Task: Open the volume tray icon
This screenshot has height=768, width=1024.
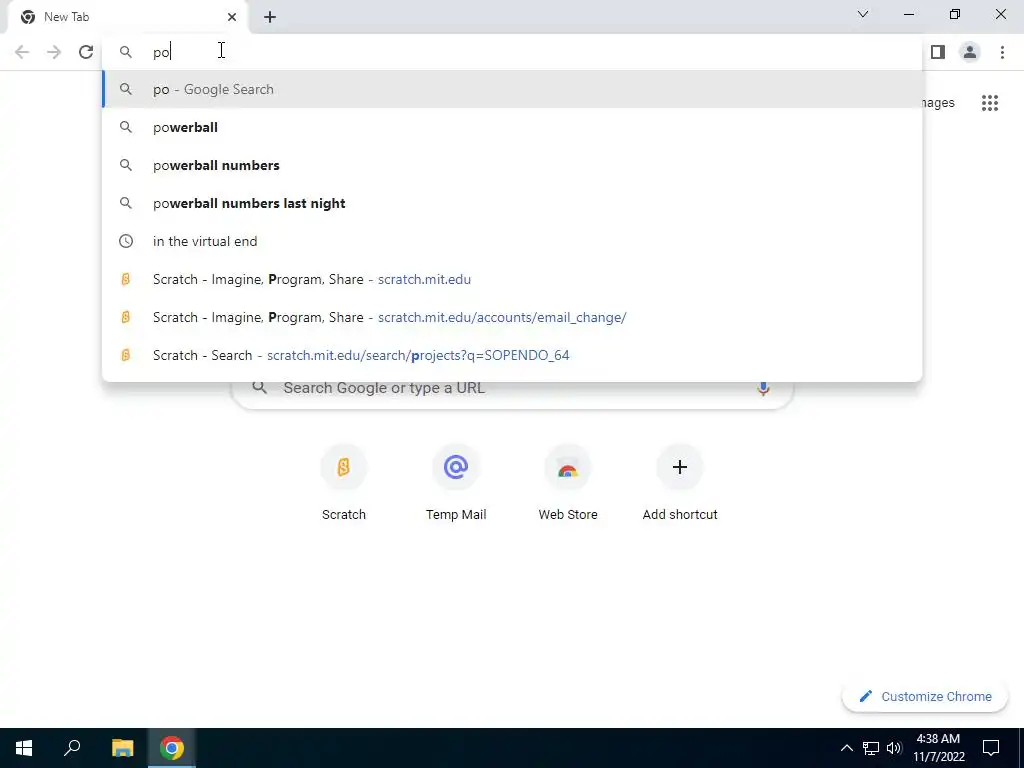Action: 894,748
